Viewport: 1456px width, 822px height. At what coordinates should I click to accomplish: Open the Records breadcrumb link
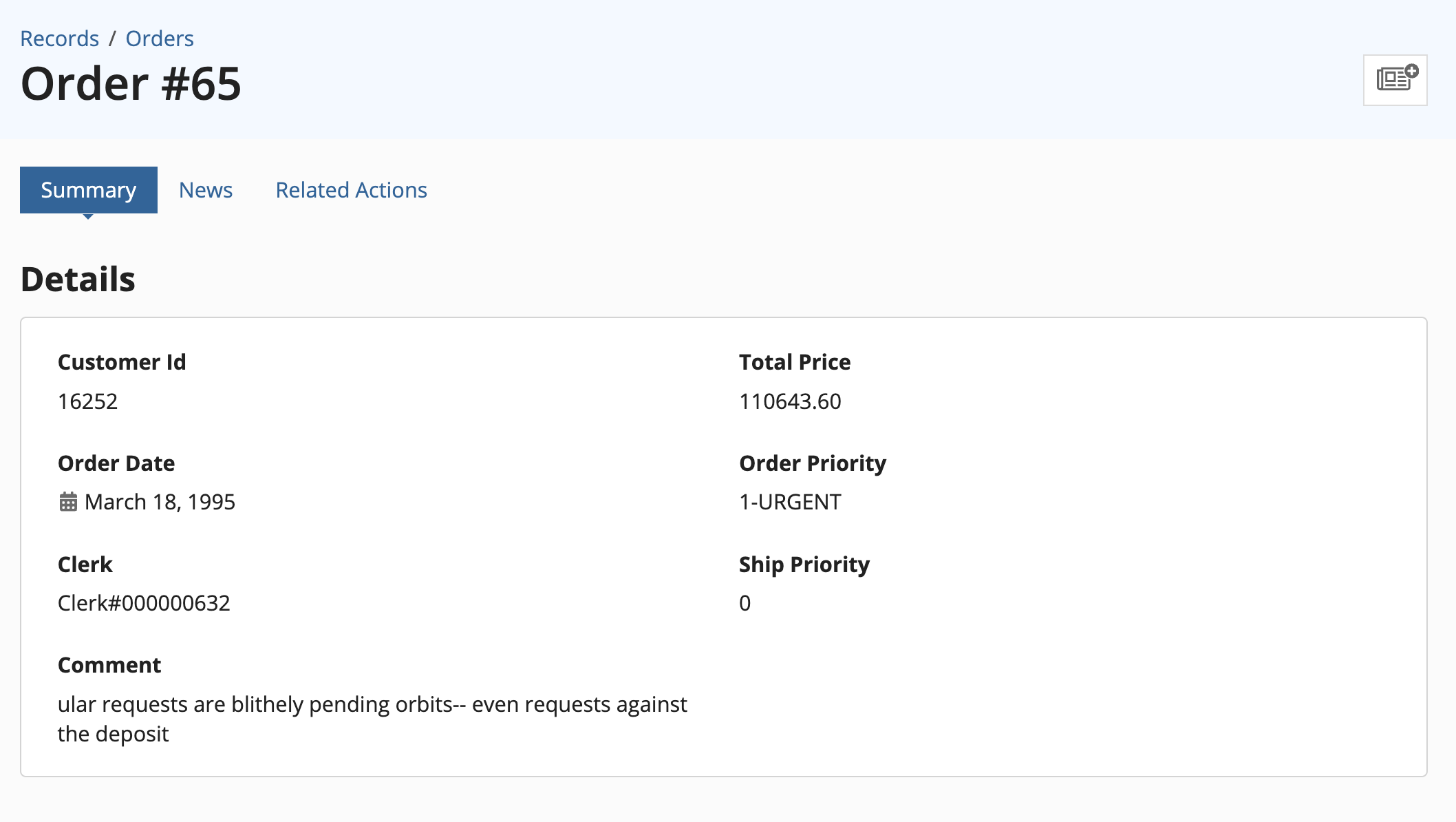pyautogui.click(x=60, y=39)
